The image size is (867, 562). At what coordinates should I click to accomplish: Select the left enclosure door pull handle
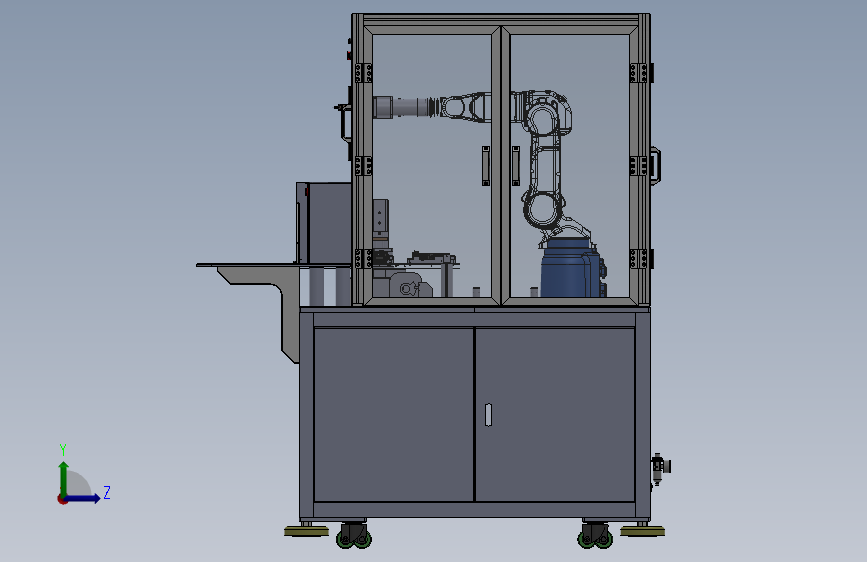tap(485, 166)
